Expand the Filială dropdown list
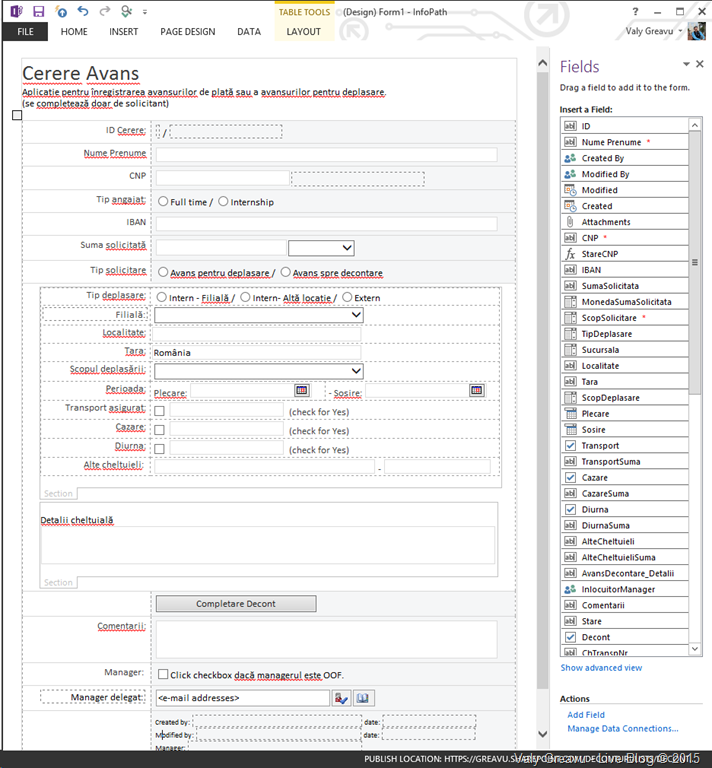Screen dimensions: 712x768 (x=357, y=315)
